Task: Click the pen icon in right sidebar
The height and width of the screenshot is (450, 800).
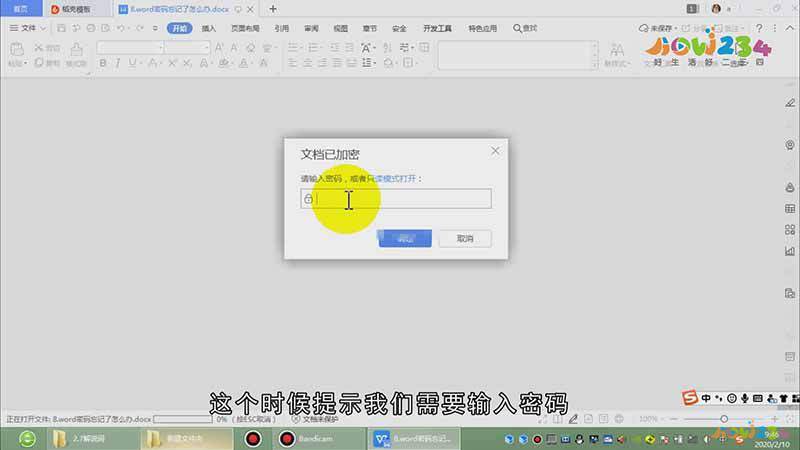Action: pos(790,103)
